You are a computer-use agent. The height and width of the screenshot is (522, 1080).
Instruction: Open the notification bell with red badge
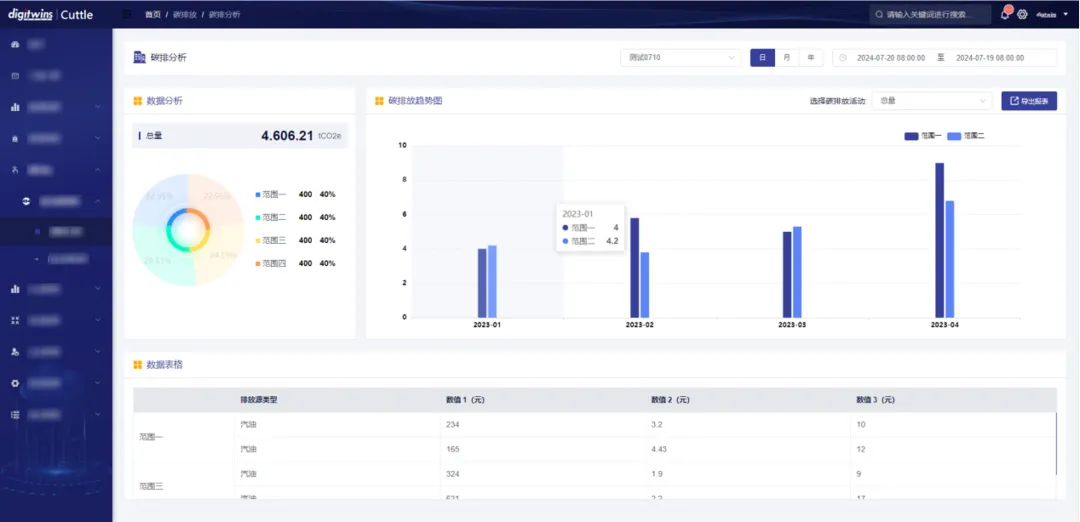1006,14
